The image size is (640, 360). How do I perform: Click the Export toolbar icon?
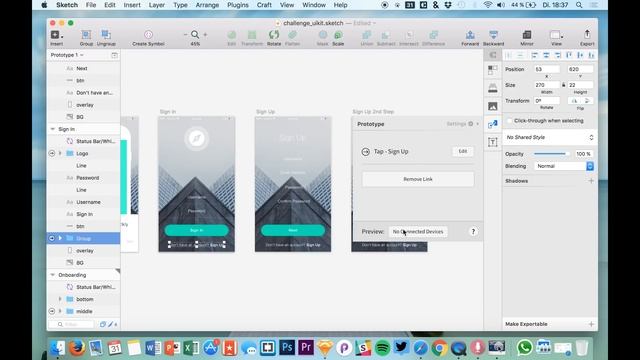point(587,35)
